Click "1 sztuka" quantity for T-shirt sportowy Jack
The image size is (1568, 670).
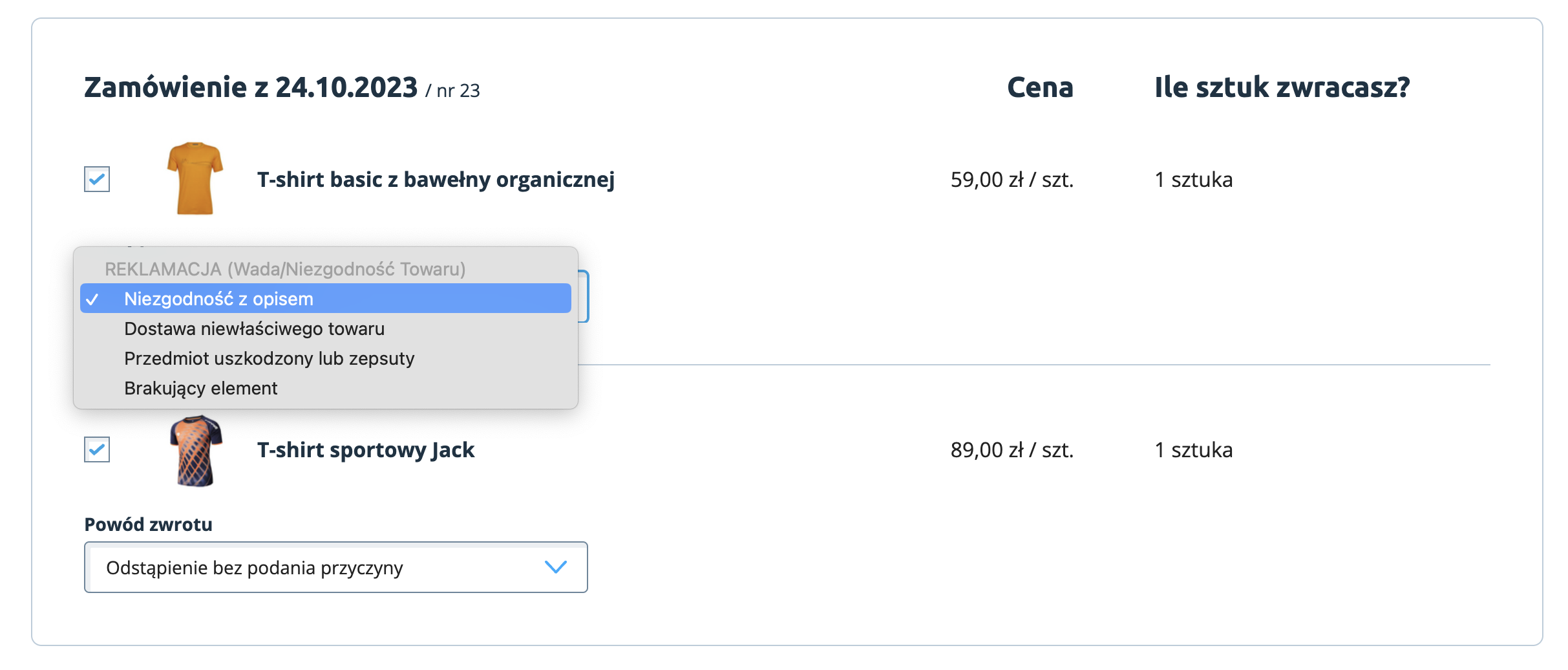[1193, 450]
